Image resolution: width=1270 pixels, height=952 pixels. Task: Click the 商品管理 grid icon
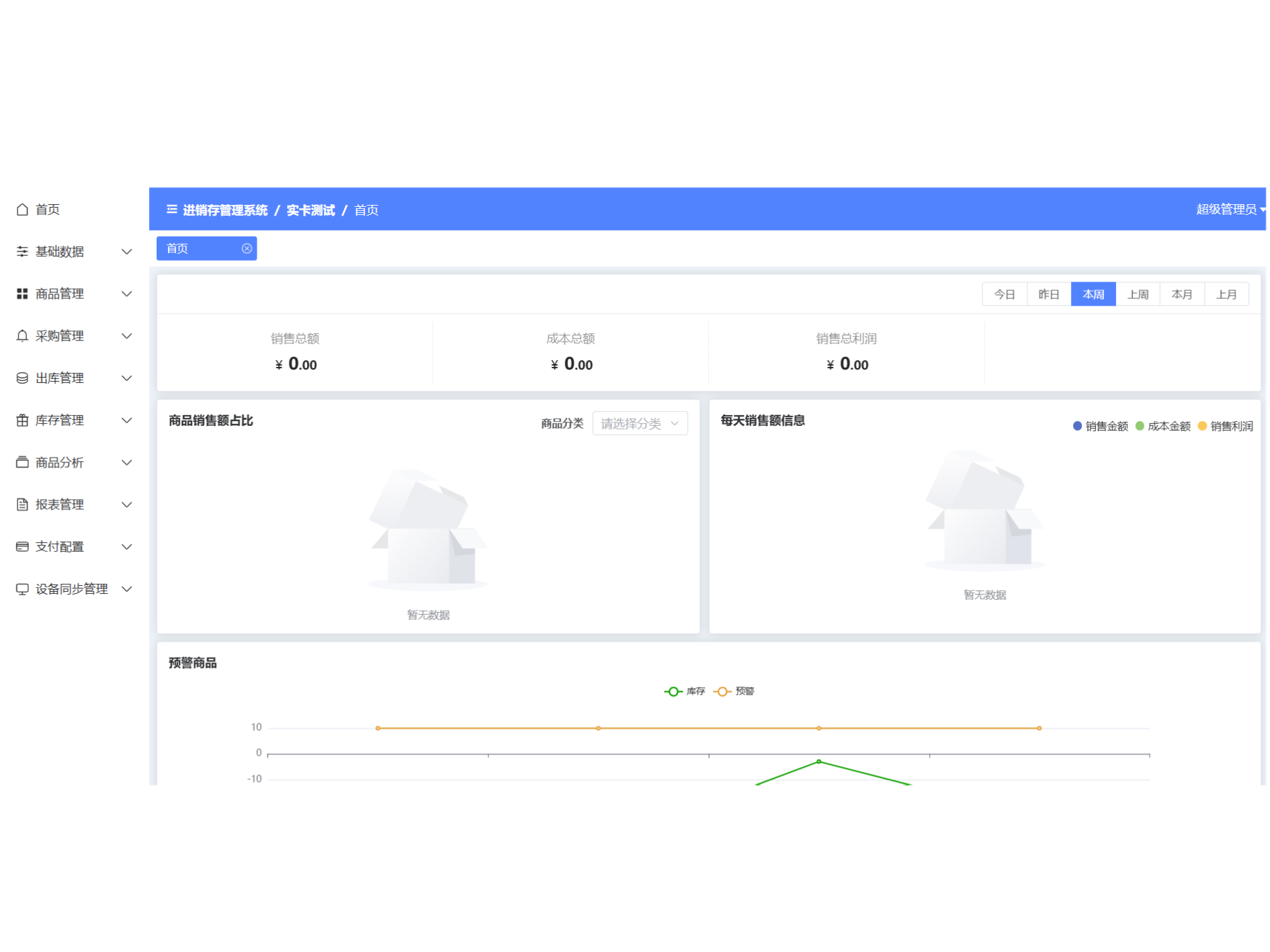22,294
